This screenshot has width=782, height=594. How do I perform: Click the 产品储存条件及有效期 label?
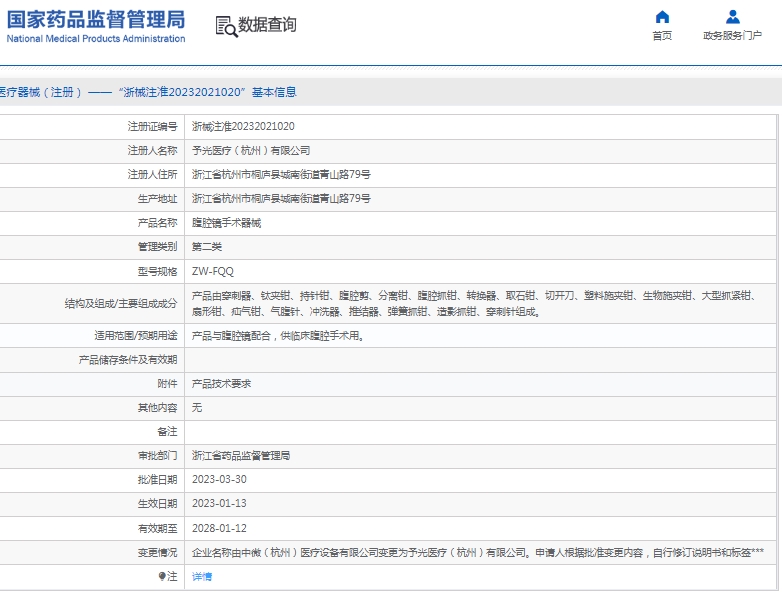pos(128,360)
